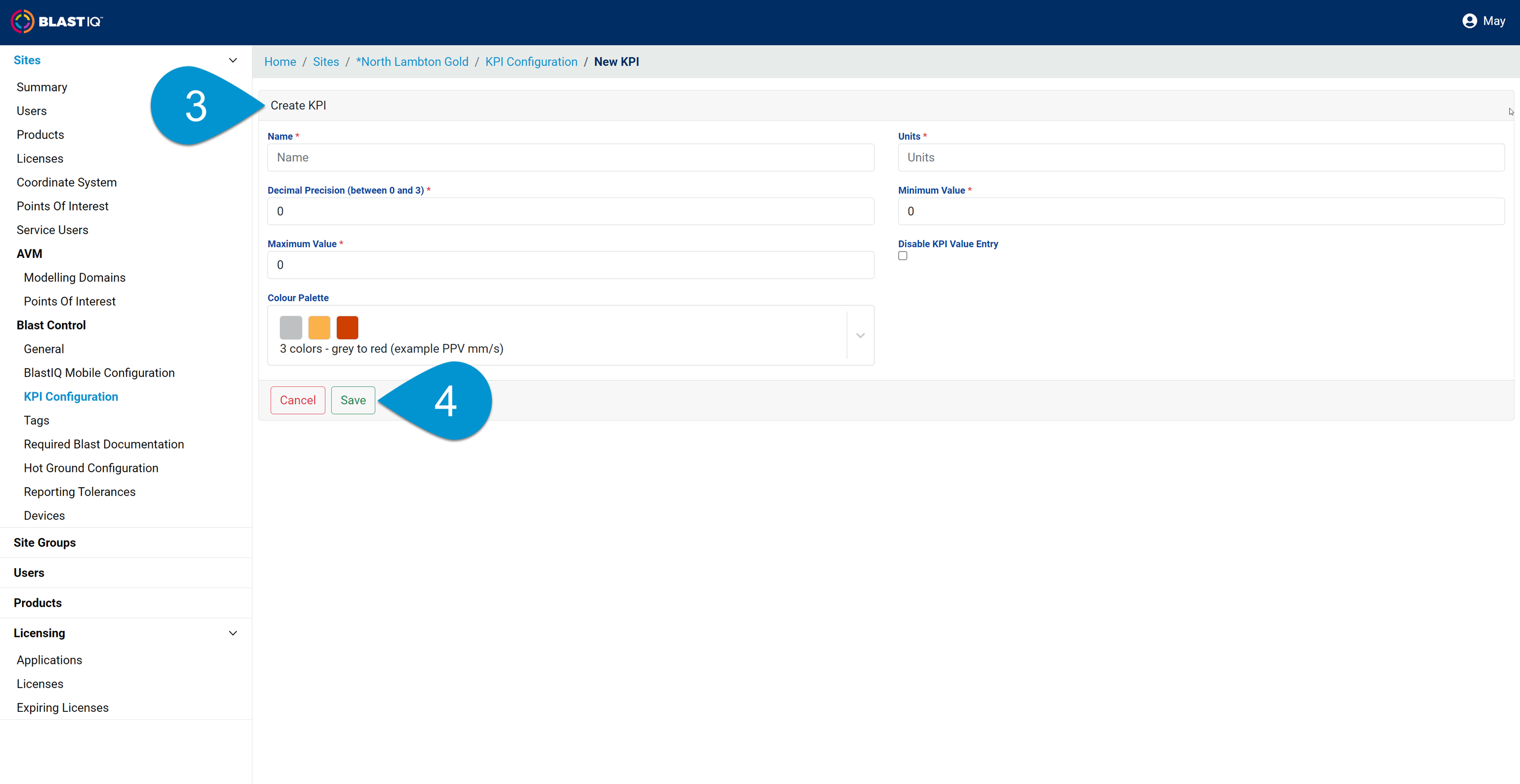Open the Licensing sidebar heading
The width and height of the screenshot is (1520, 784).
coord(40,633)
